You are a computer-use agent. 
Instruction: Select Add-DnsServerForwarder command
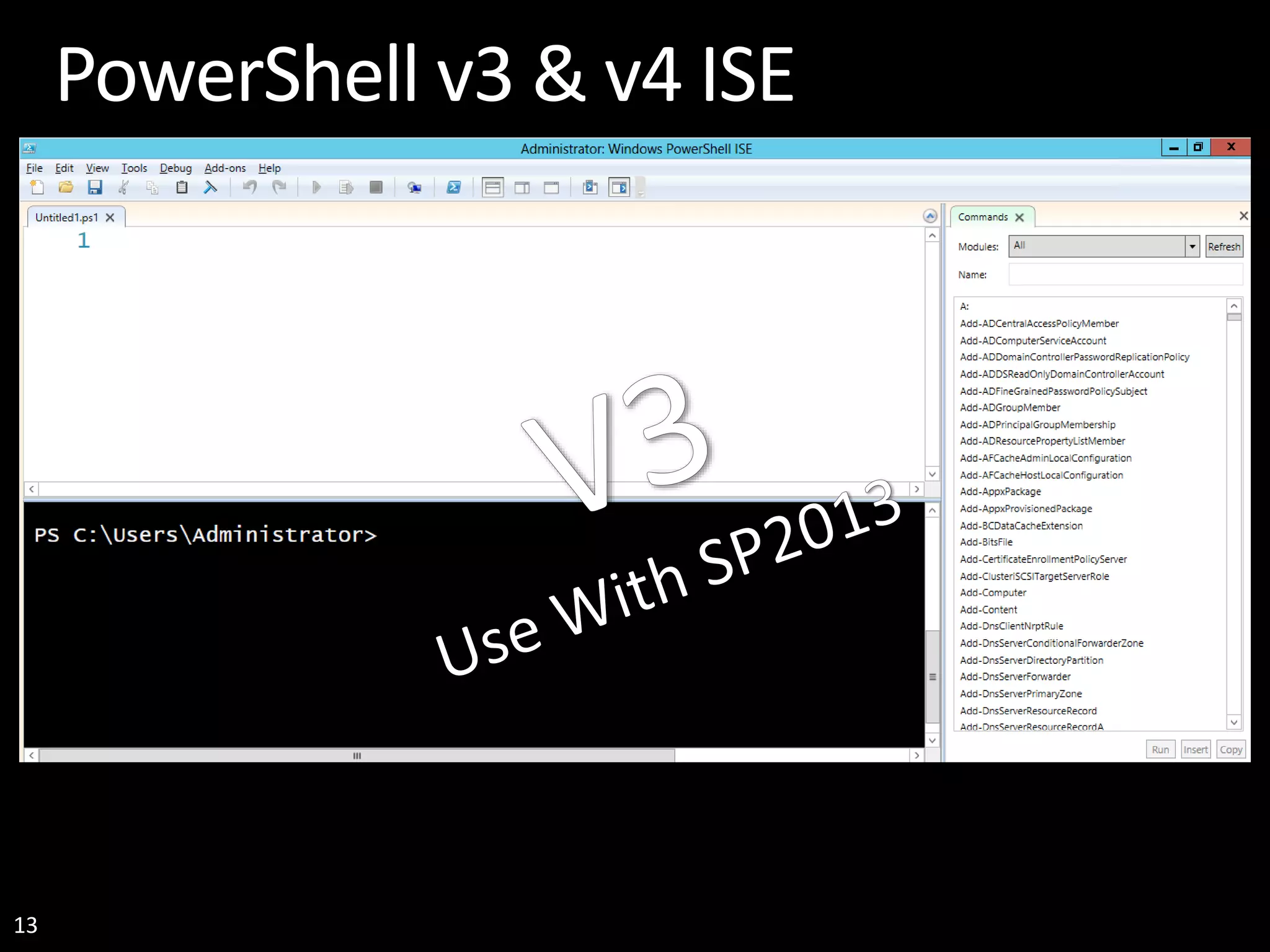tap(1015, 677)
